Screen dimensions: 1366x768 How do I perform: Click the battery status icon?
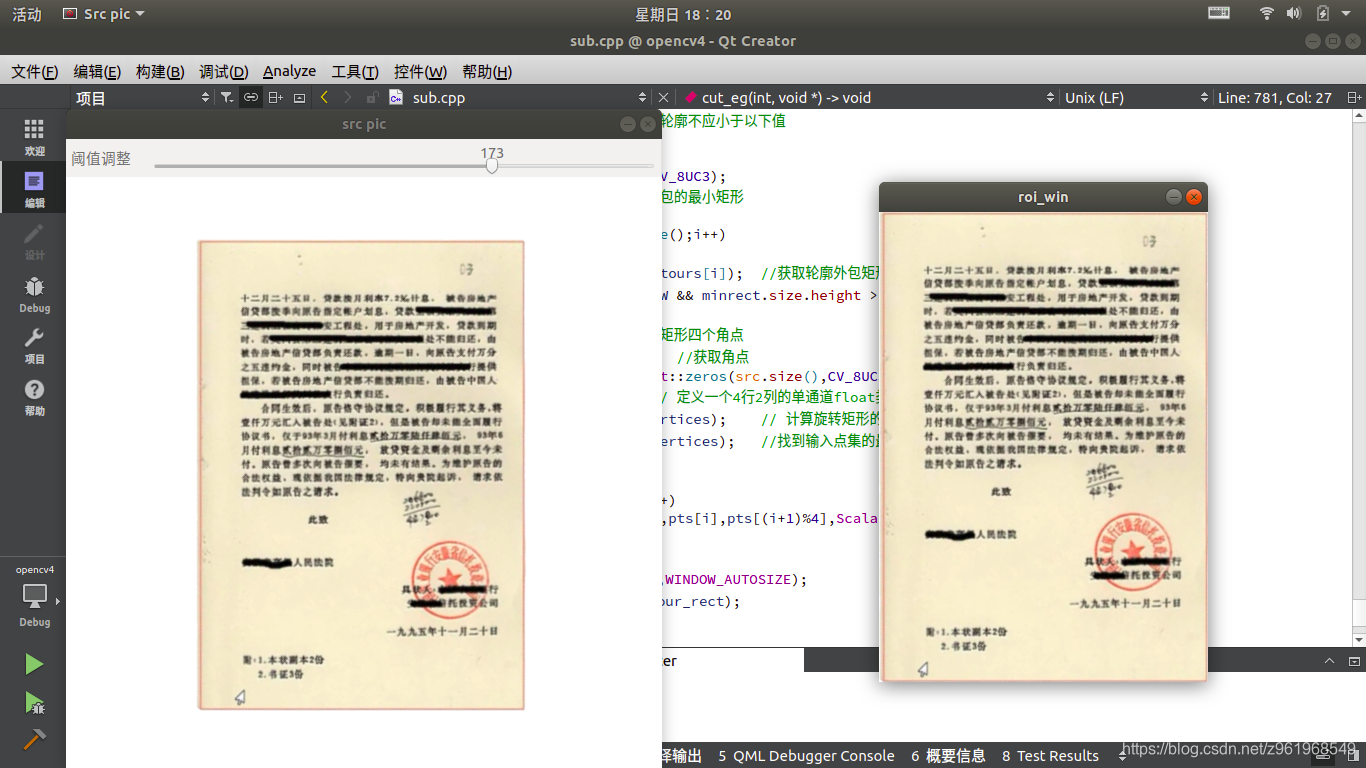[1323, 13]
